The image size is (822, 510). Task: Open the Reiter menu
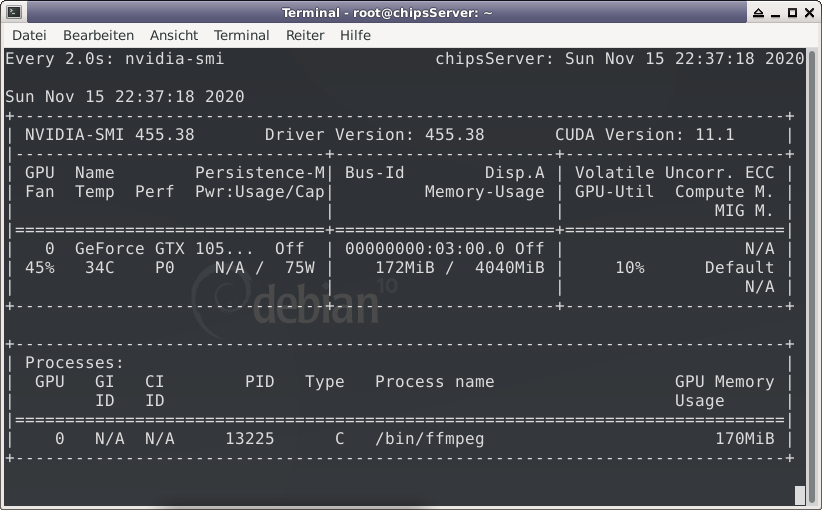coord(305,35)
